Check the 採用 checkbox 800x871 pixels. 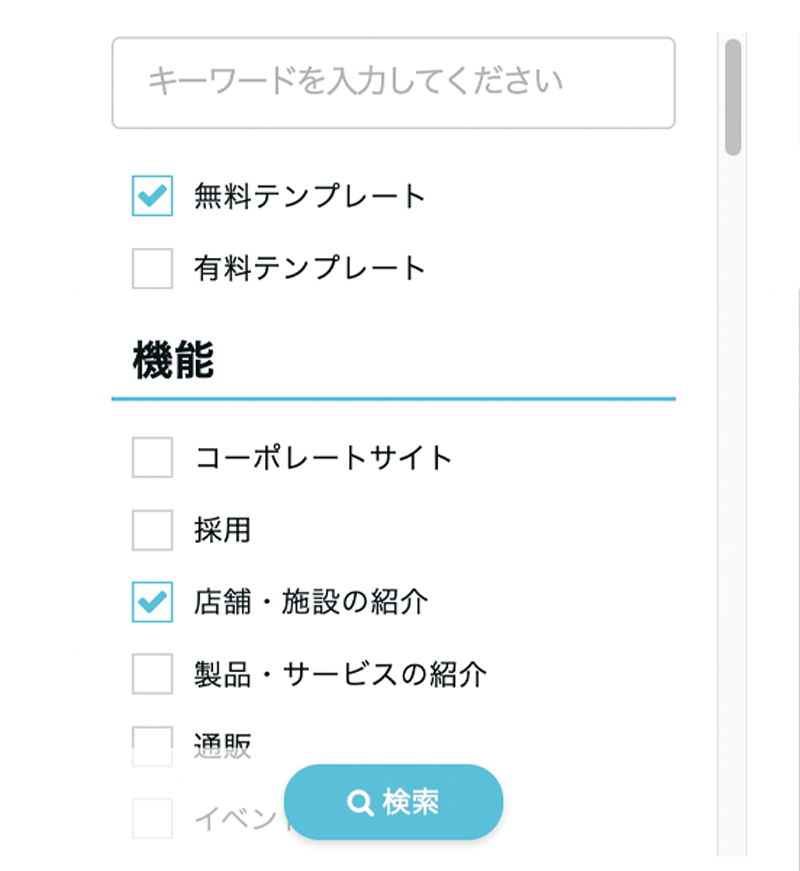152,530
